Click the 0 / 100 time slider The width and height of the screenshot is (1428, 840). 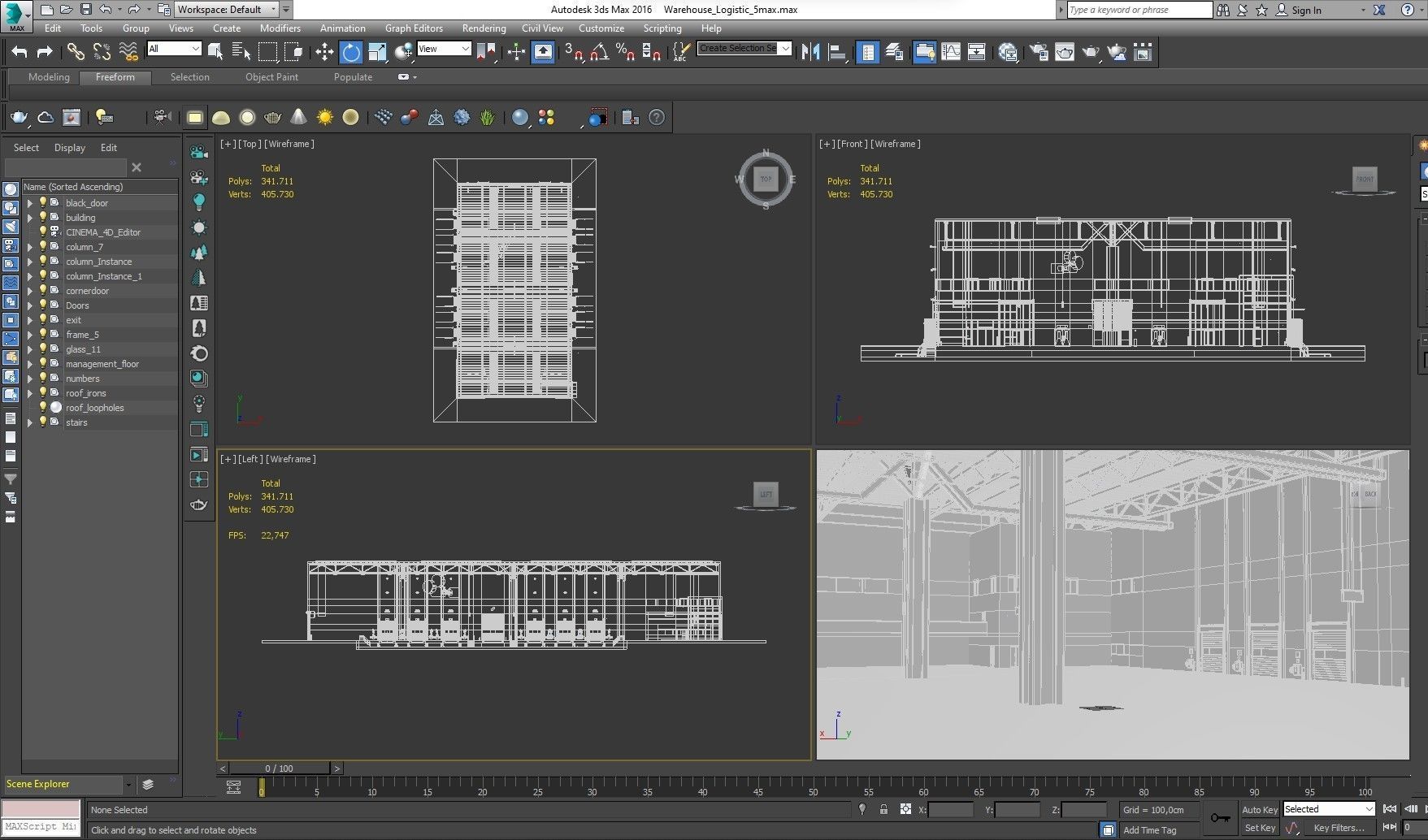click(x=280, y=769)
